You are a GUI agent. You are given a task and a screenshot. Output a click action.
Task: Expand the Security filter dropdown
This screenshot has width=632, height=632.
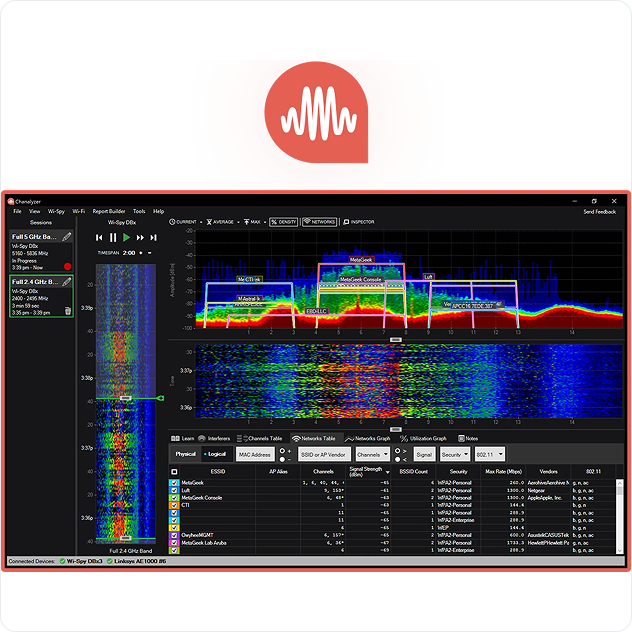pyautogui.click(x=454, y=454)
